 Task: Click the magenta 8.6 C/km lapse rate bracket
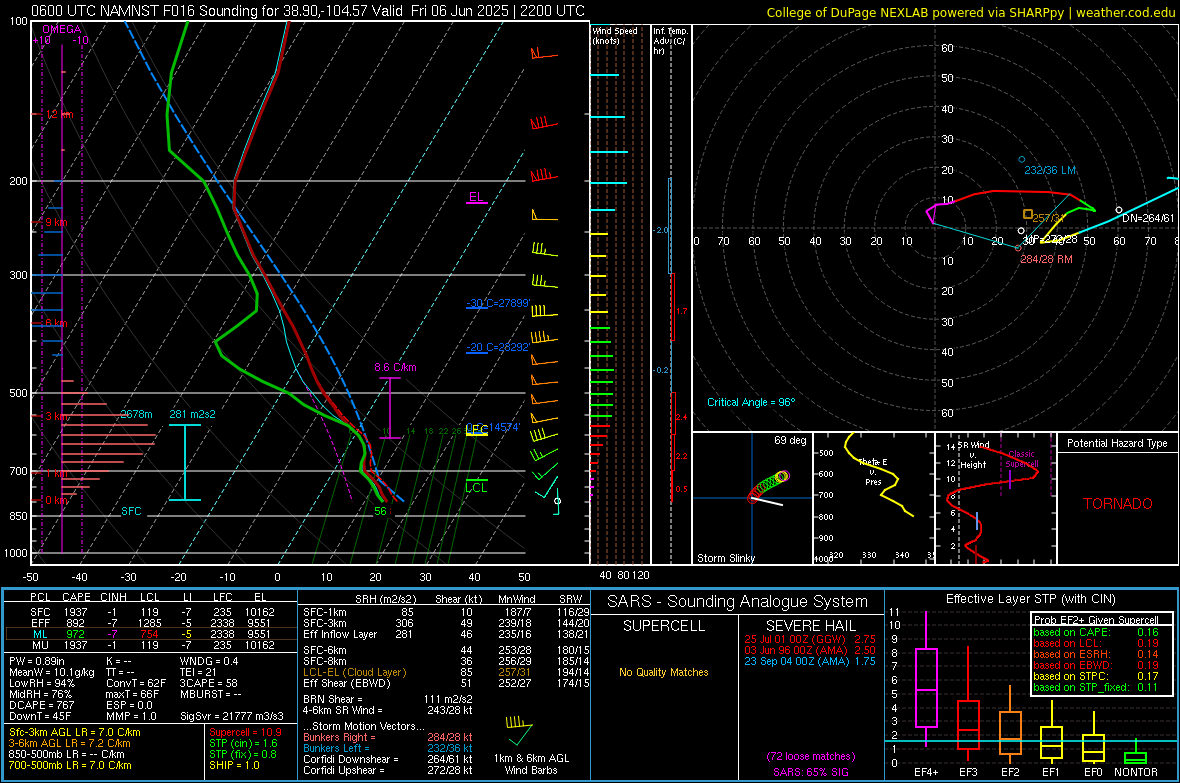[390, 407]
